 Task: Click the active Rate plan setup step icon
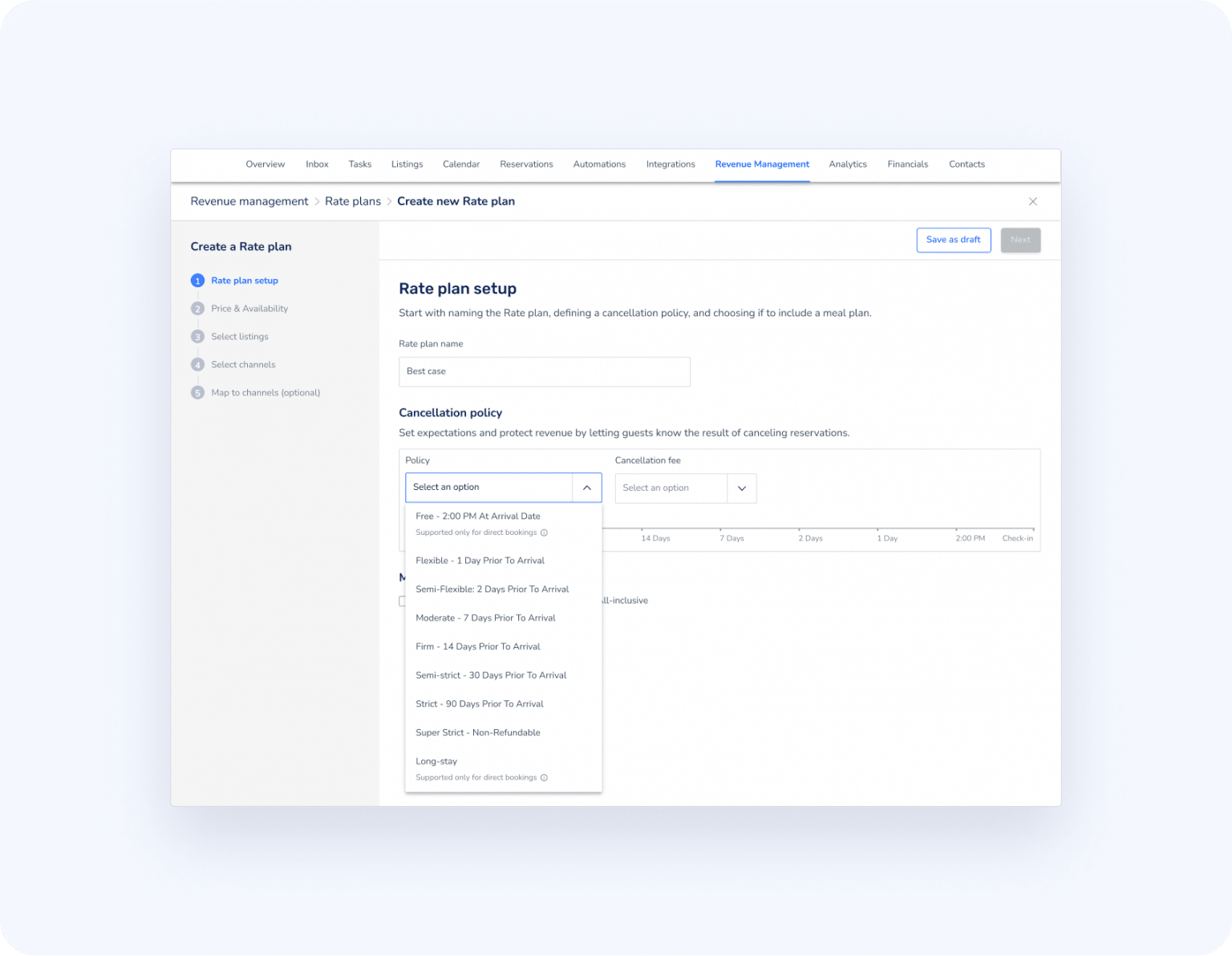pyautogui.click(x=197, y=280)
